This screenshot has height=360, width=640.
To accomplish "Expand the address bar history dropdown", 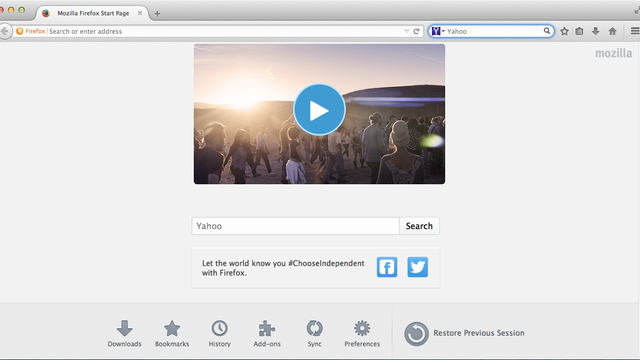I will (407, 31).
